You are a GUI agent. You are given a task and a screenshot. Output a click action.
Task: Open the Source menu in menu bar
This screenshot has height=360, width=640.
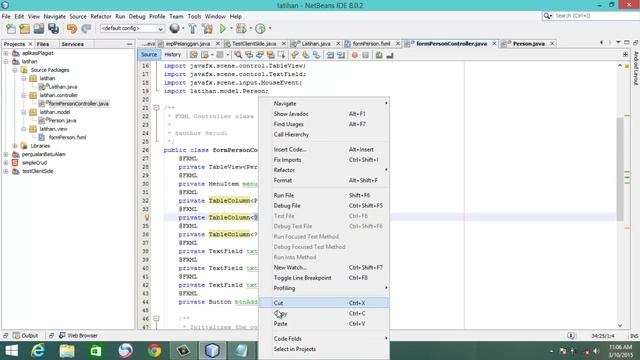click(78, 16)
